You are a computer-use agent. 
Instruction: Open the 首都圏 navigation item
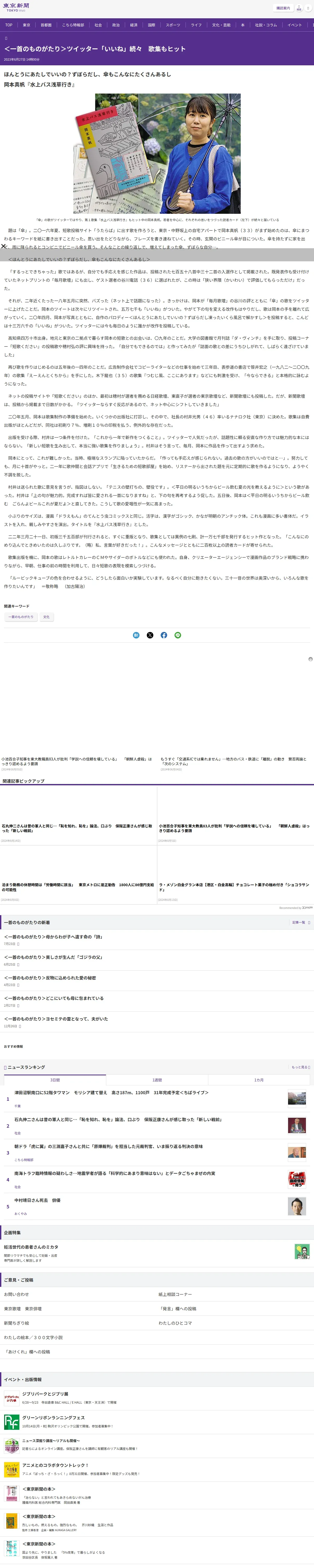pos(46,25)
